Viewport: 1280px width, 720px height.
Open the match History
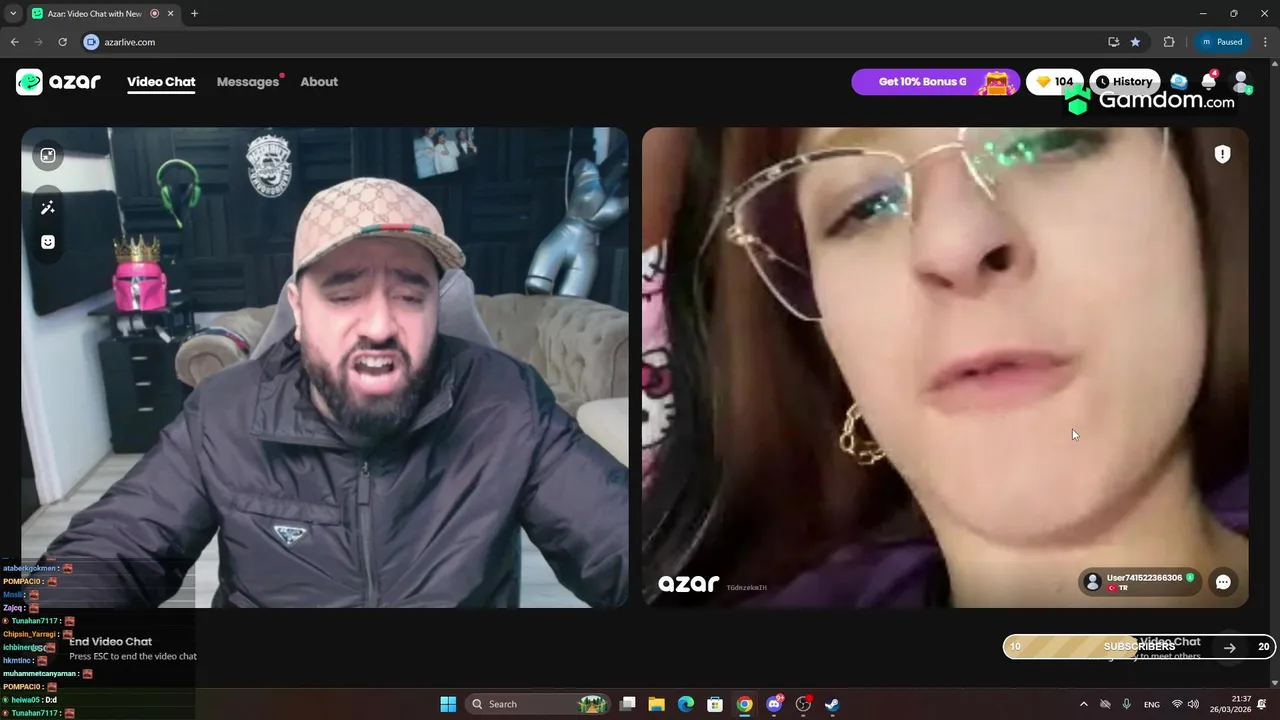1123,82
